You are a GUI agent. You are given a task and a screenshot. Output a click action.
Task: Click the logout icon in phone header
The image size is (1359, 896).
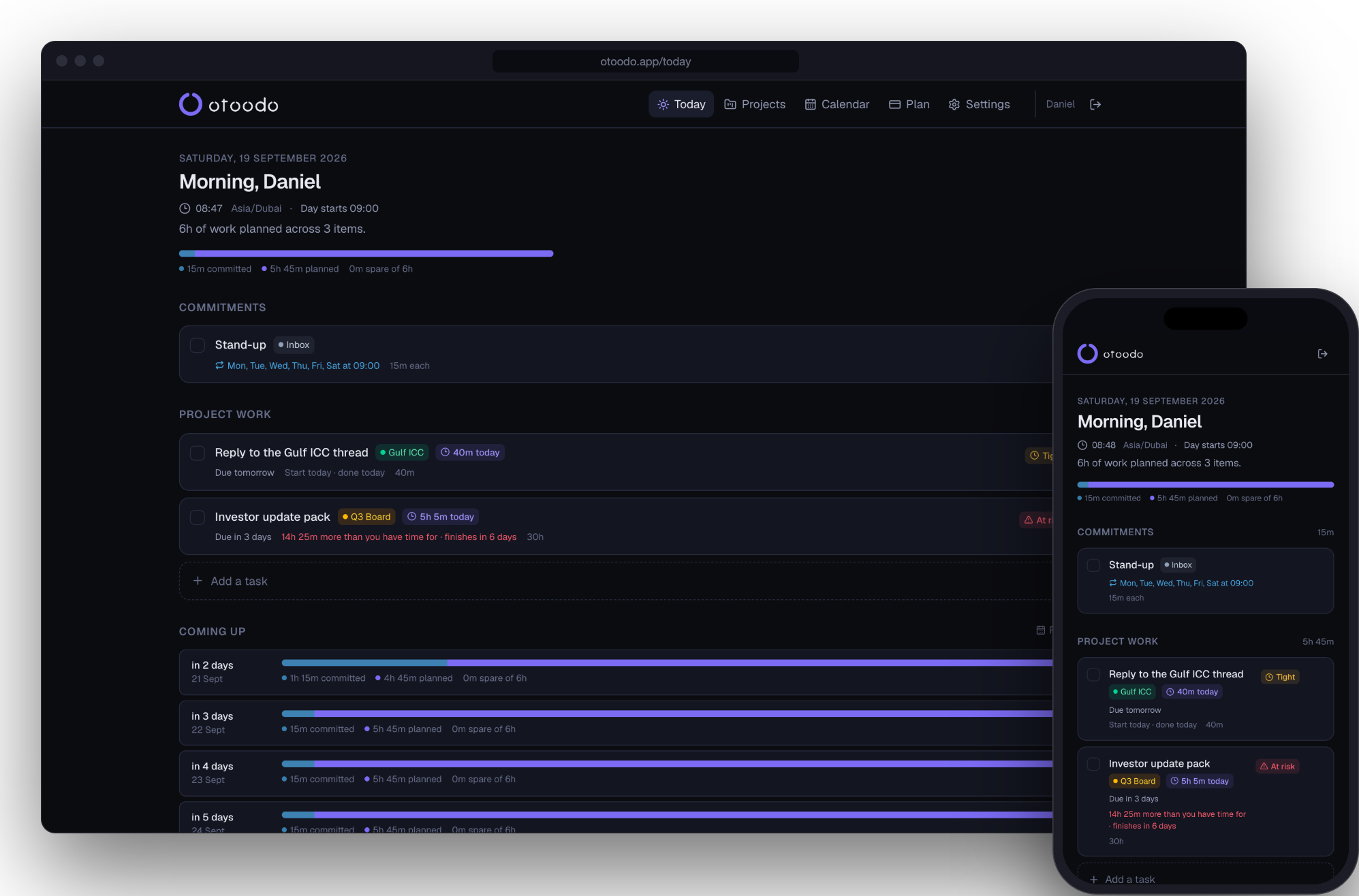click(x=1322, y=354)
